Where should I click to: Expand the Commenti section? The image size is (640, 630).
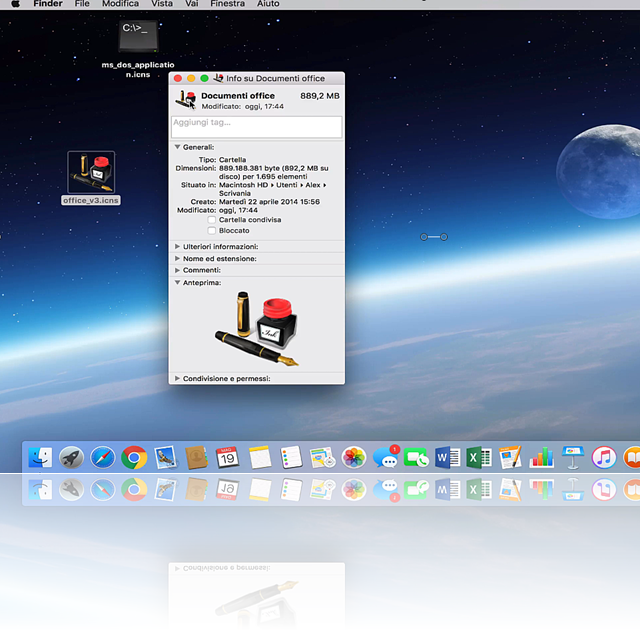coord(178,270)
